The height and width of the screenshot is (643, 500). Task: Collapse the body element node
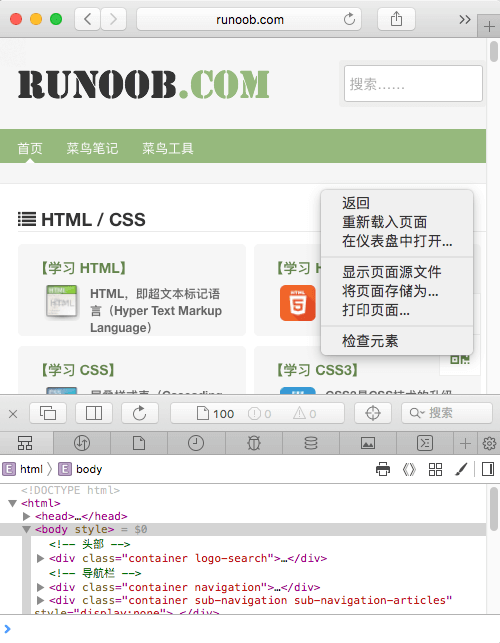point(27,529)
